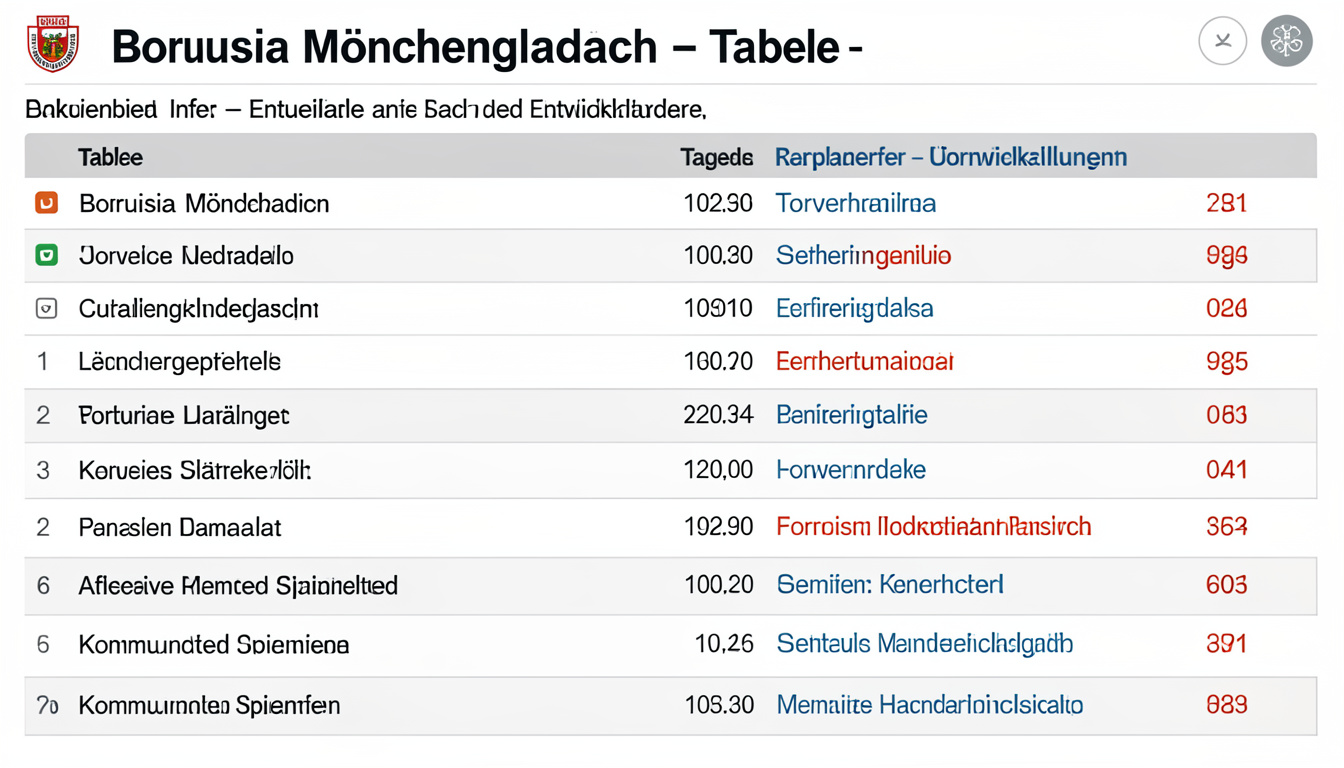Click the green badge beside Jorvelce Nedradailo

pos(44,255)
